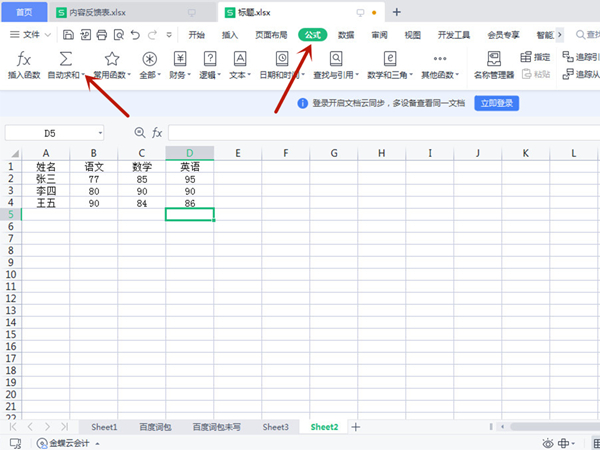600x450 pixels.
Task: Open the Common Functions (常用函数) star icon
Action: (x=112, y=59)
